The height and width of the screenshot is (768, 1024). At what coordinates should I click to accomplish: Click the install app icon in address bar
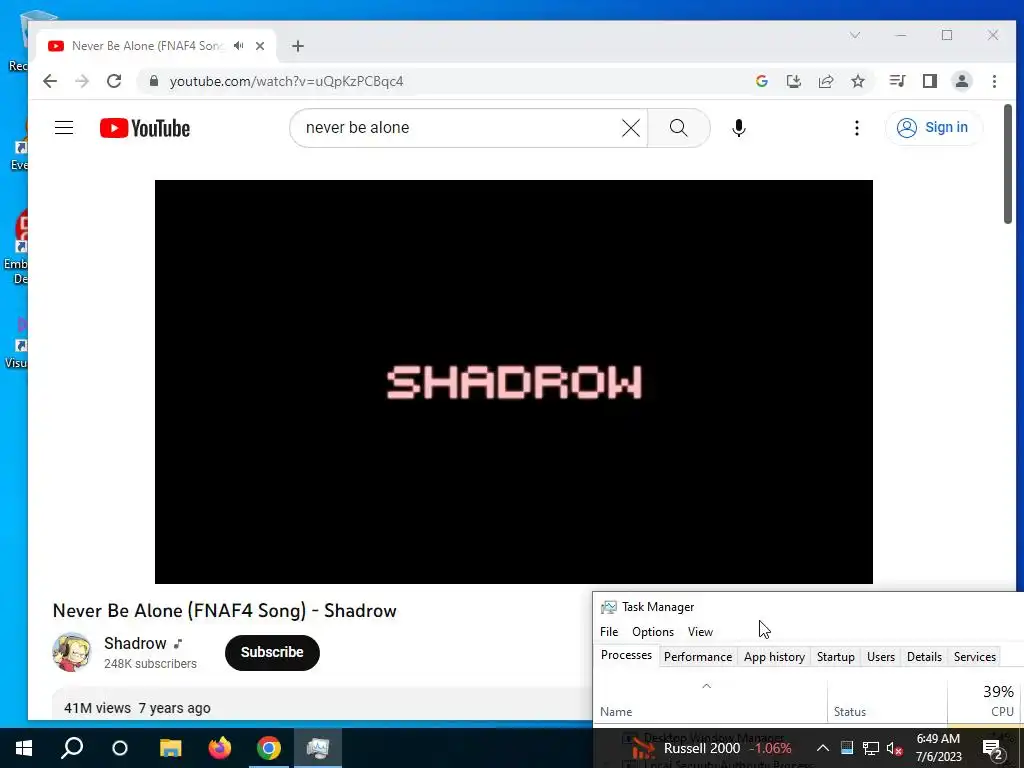click(793, 81)
